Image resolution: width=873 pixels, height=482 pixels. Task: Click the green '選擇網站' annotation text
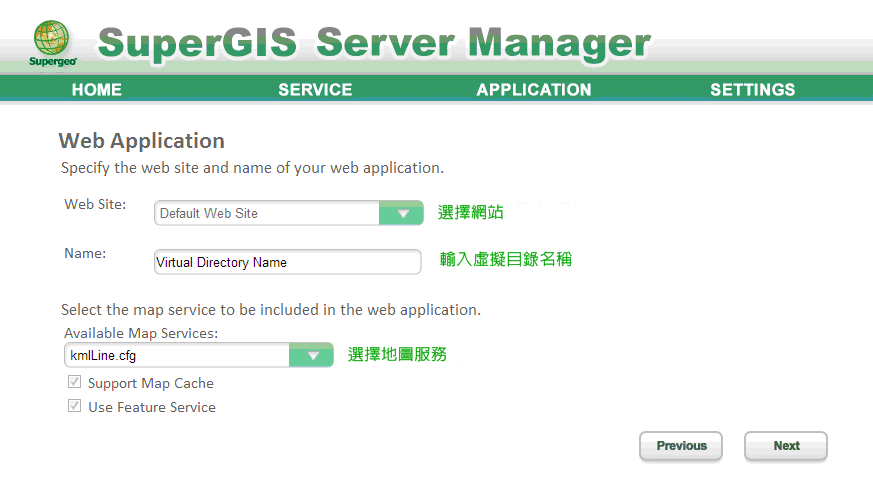tap(470, 212)
